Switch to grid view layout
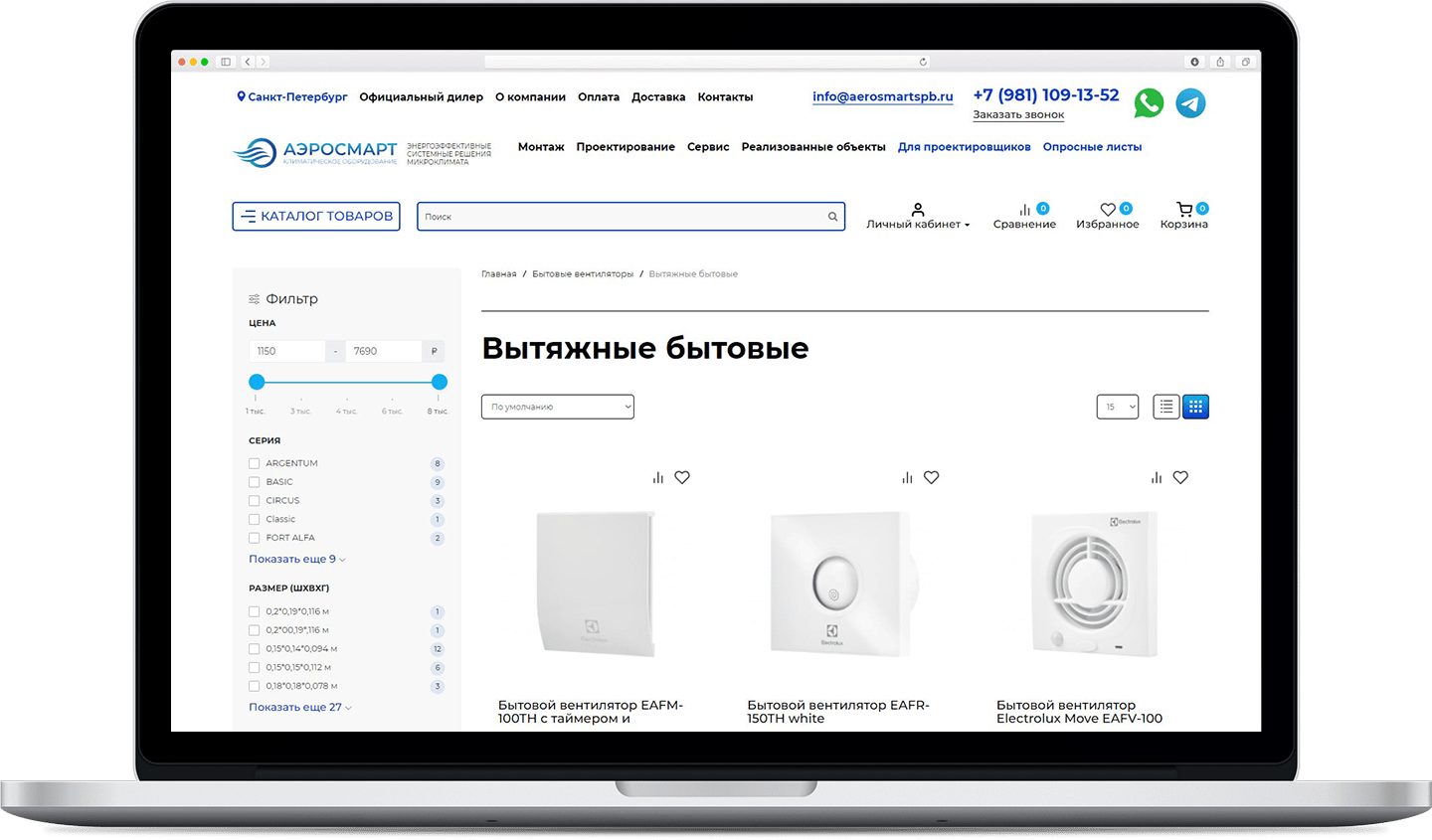The width and height of the screenshot is (1432, 840). 1195,407
